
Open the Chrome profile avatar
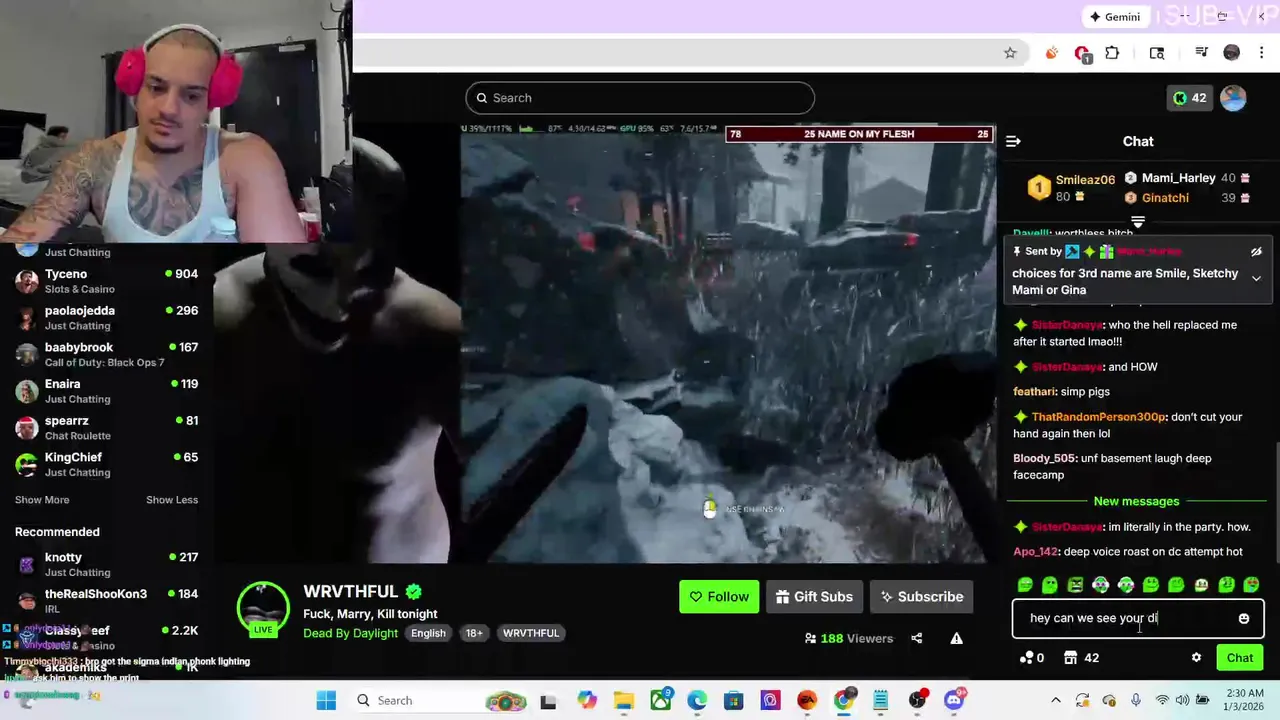[1232, 53]
